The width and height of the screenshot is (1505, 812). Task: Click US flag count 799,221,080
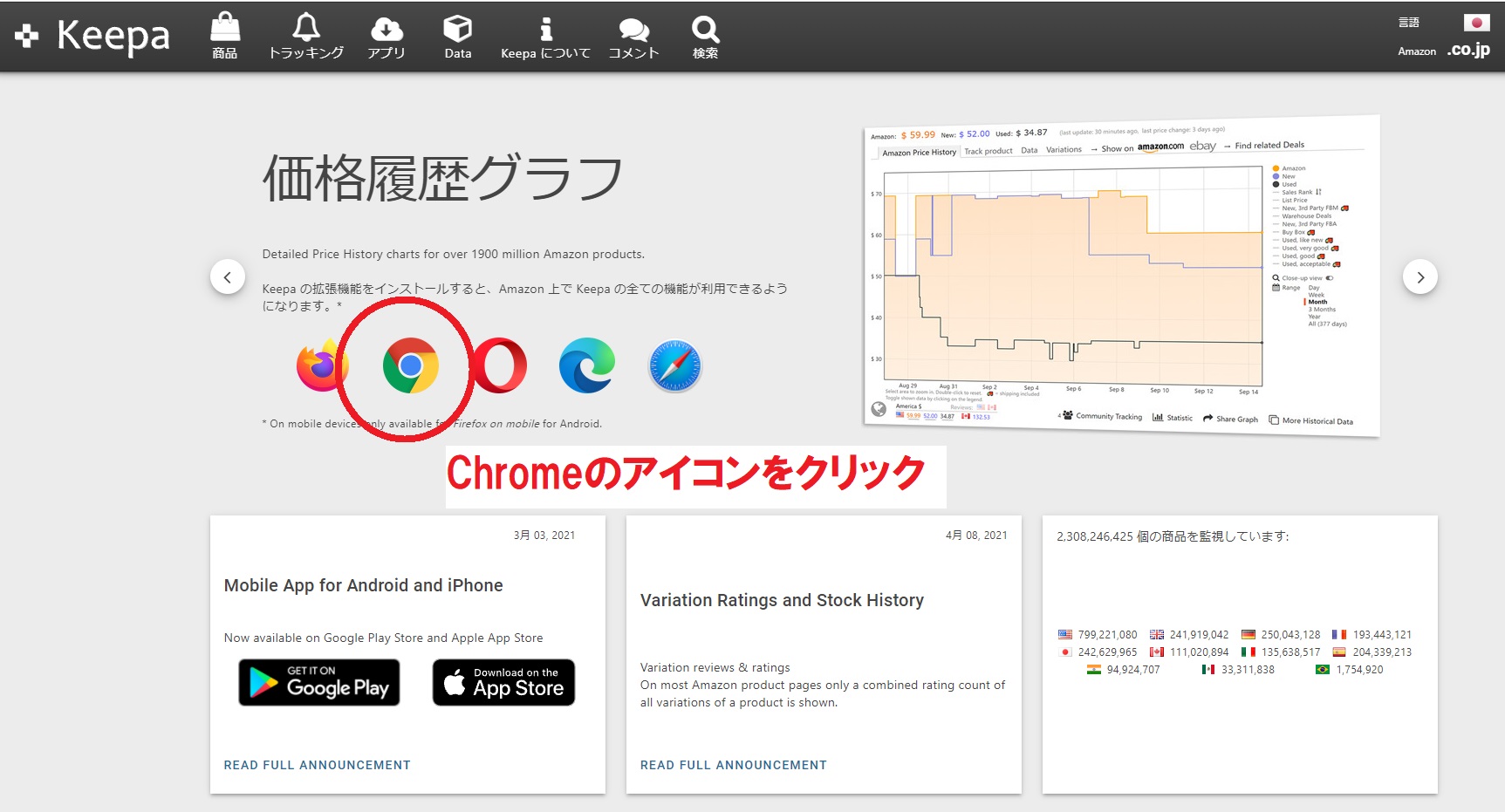[x=1098, y=635]
